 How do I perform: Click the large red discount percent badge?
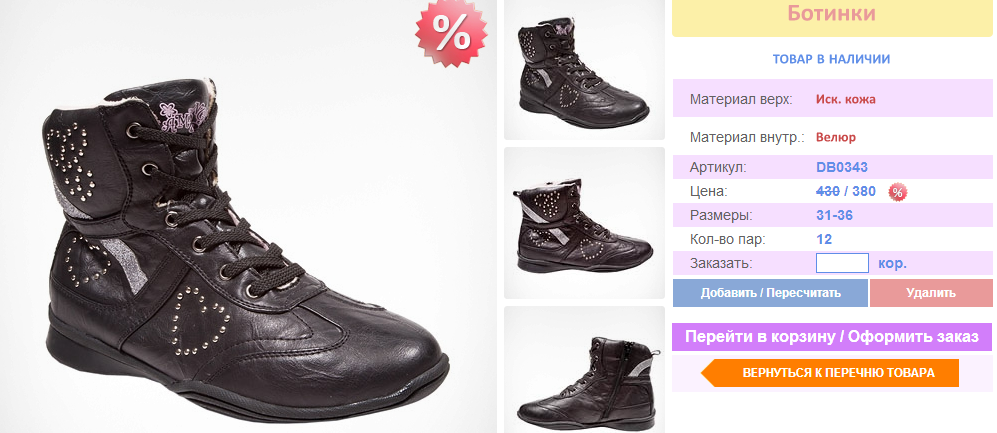point(450,33)
